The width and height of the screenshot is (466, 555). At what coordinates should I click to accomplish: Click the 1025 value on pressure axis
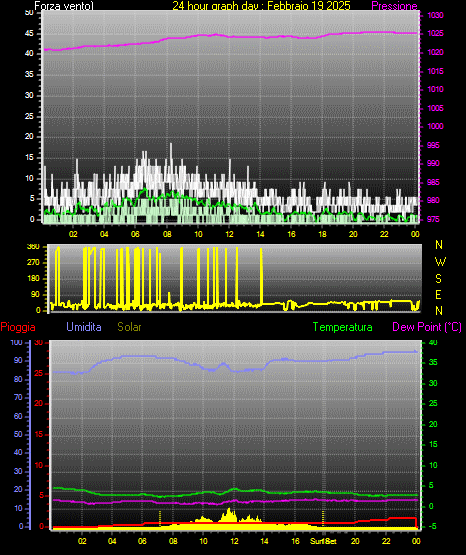point(435,33)
